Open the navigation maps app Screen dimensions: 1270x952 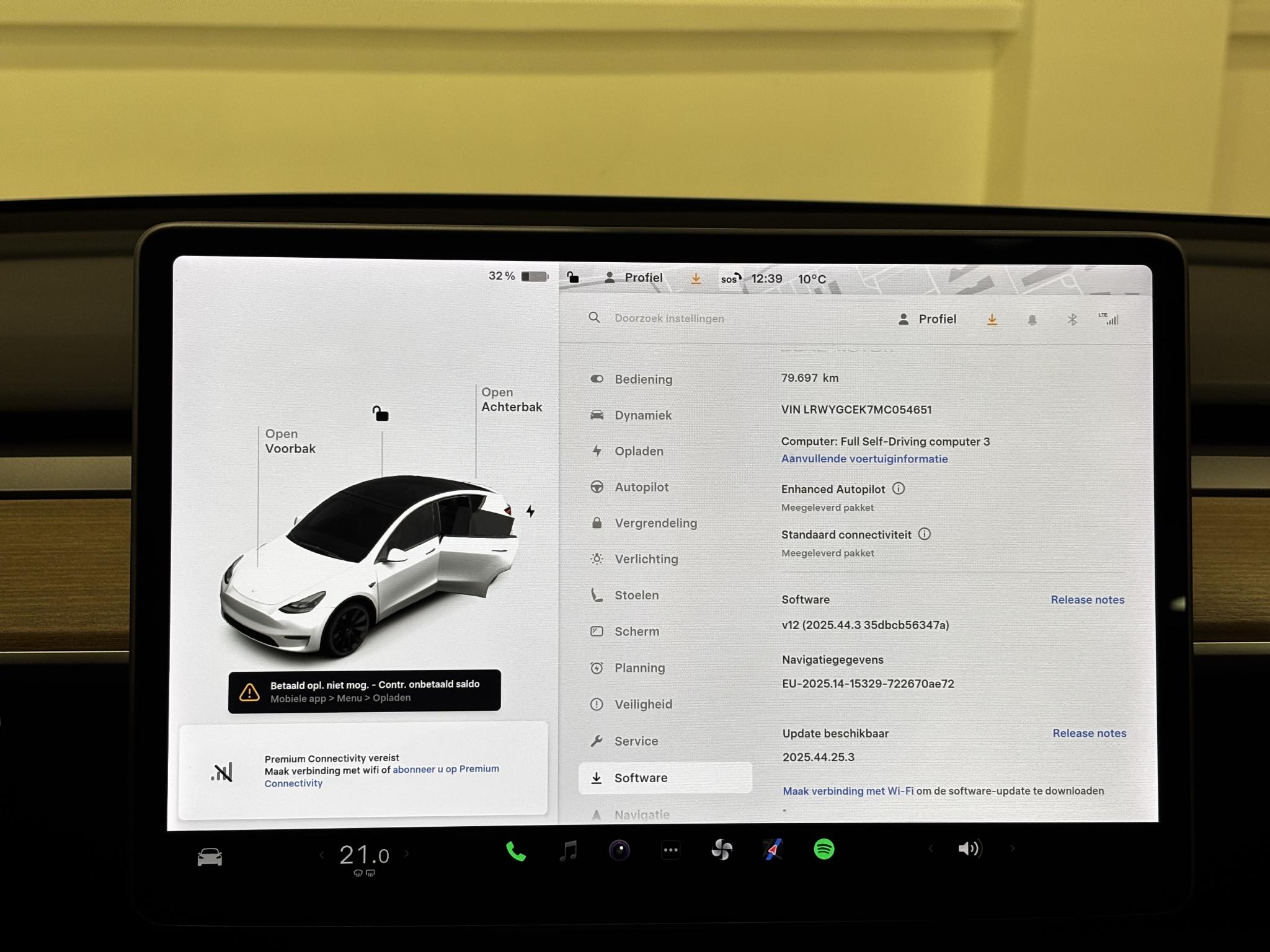point(773,850)
